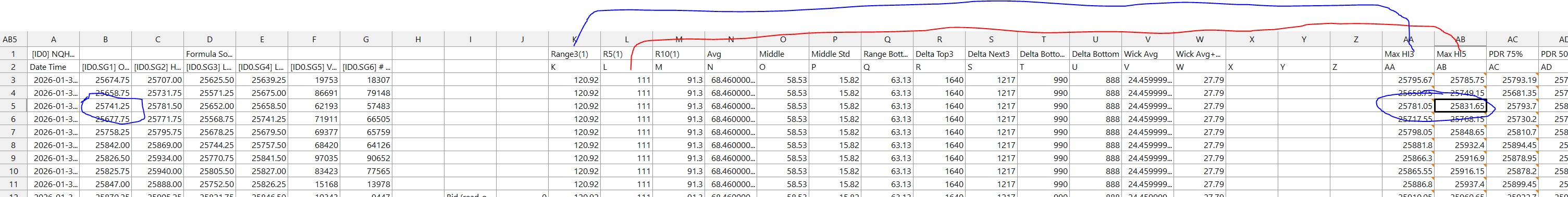Viewport: 1568px width, 197px height.
Task: Click the selected cell showing 25831.65
Action: 1460,106
